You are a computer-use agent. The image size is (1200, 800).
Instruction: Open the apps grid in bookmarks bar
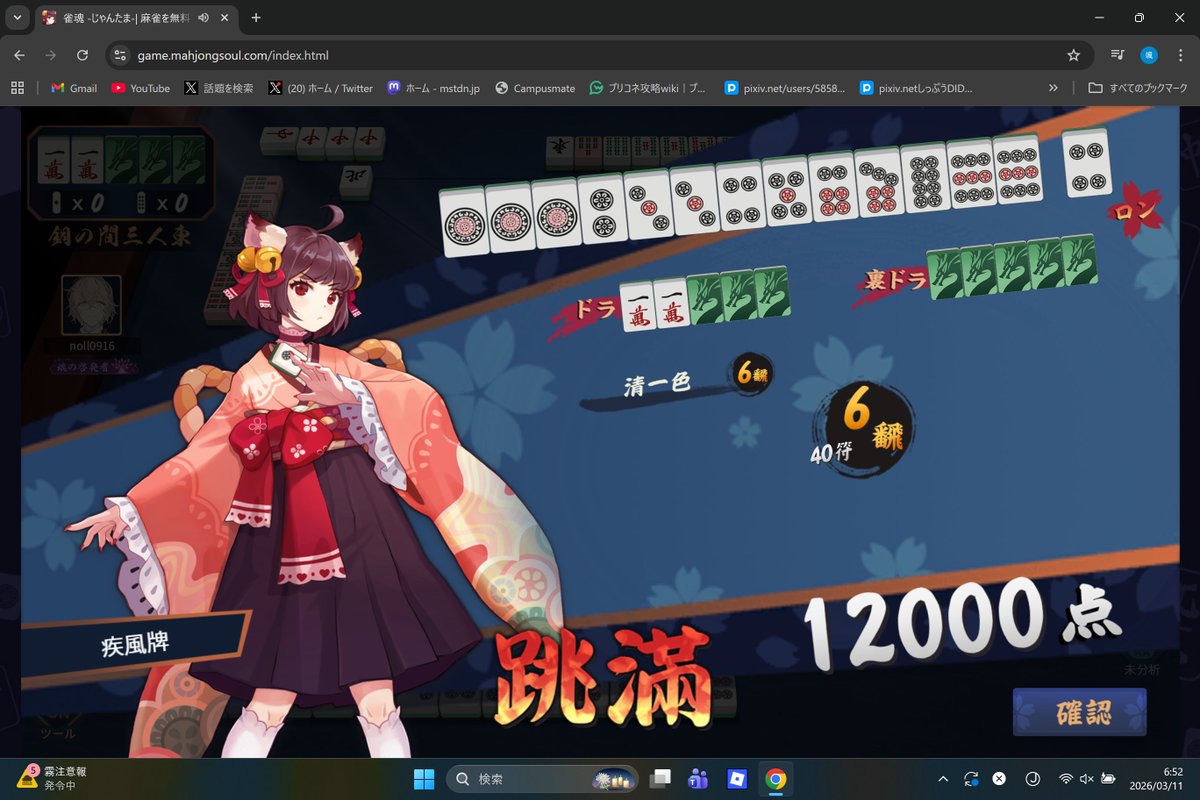click(x=17, y=88)
